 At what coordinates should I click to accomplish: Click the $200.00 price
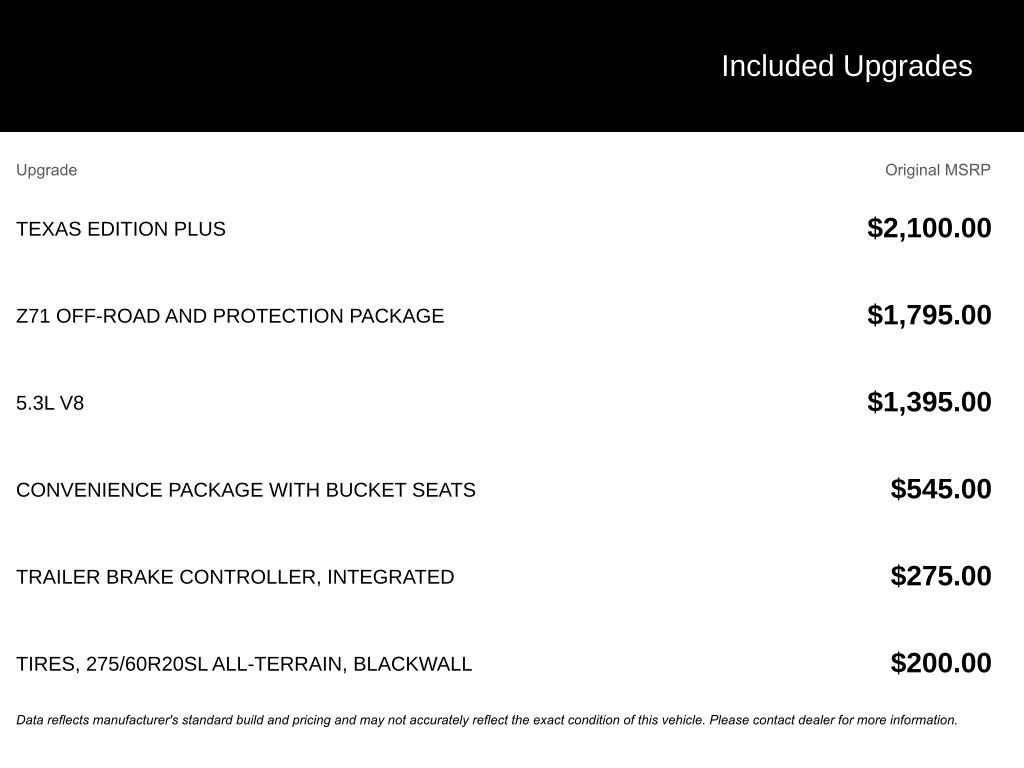pos(940,663)
